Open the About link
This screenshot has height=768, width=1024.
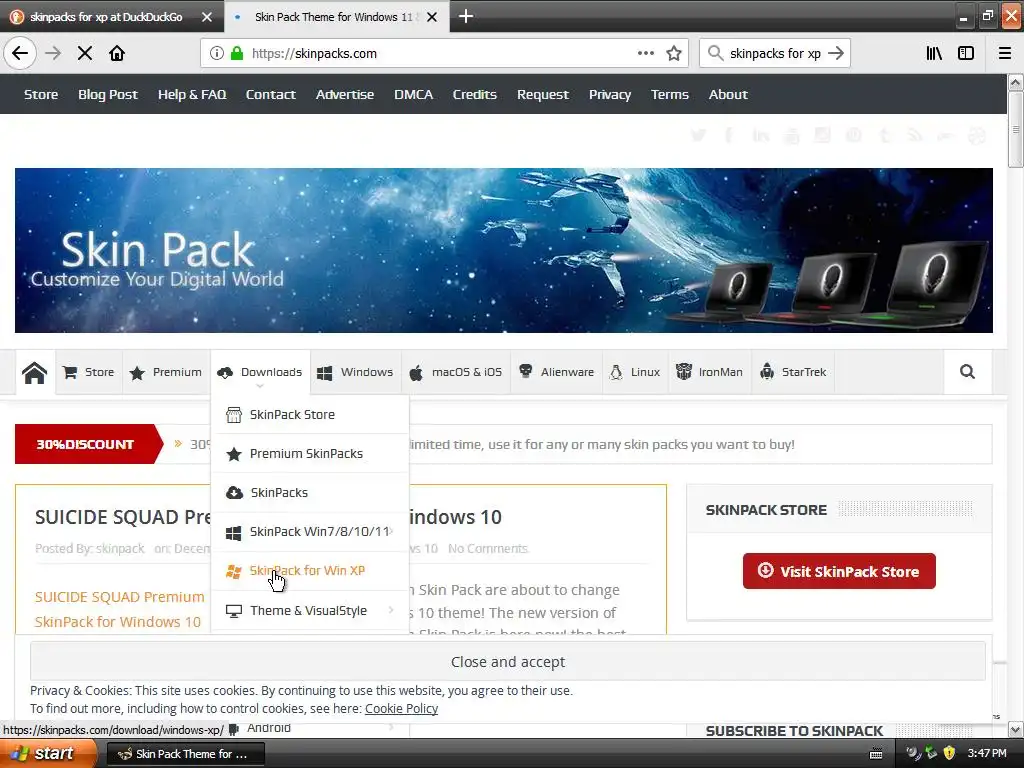[728, 95]
